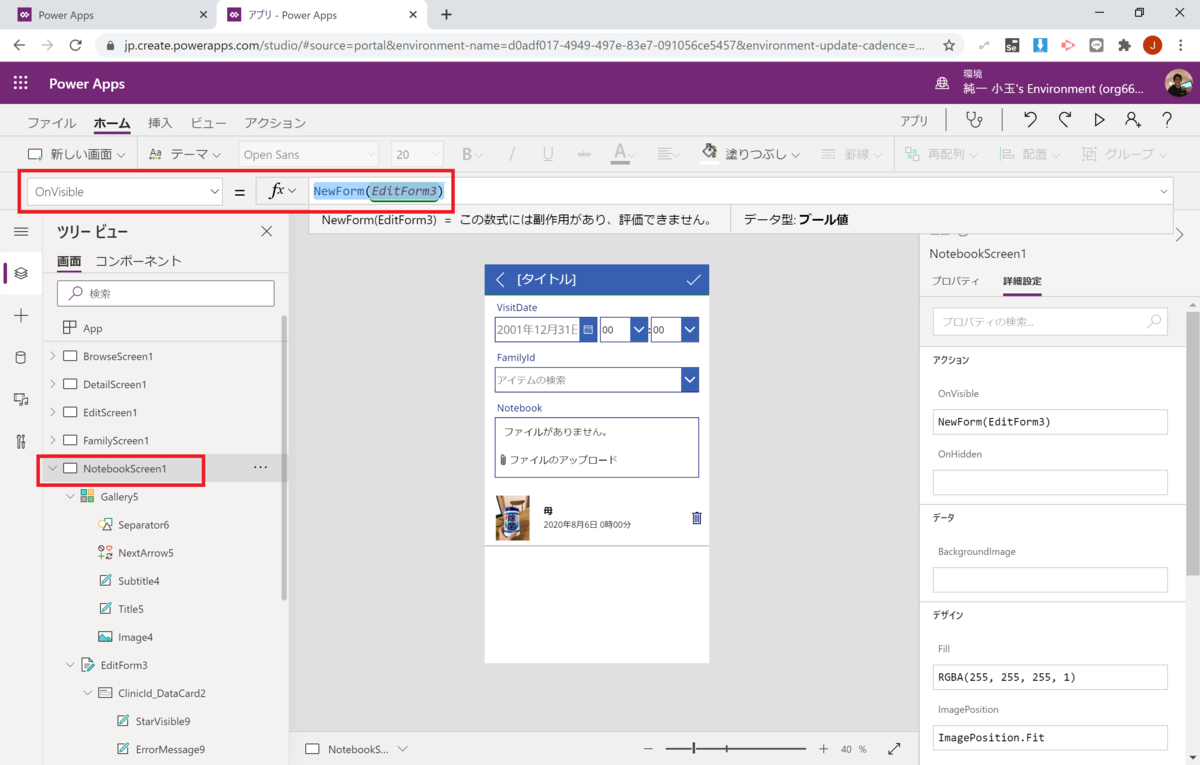1200x765 pixels.
Task: Redo the last action
Action: [x=1065, y=120]
